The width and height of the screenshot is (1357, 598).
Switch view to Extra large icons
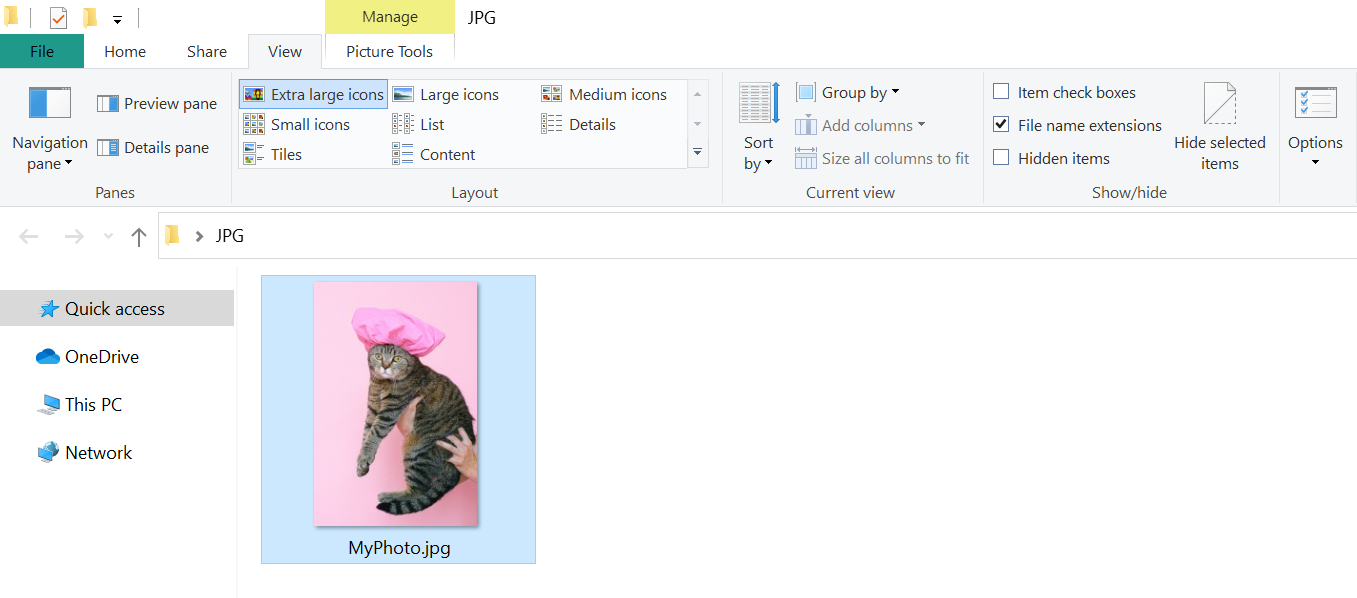click(312, 93)
